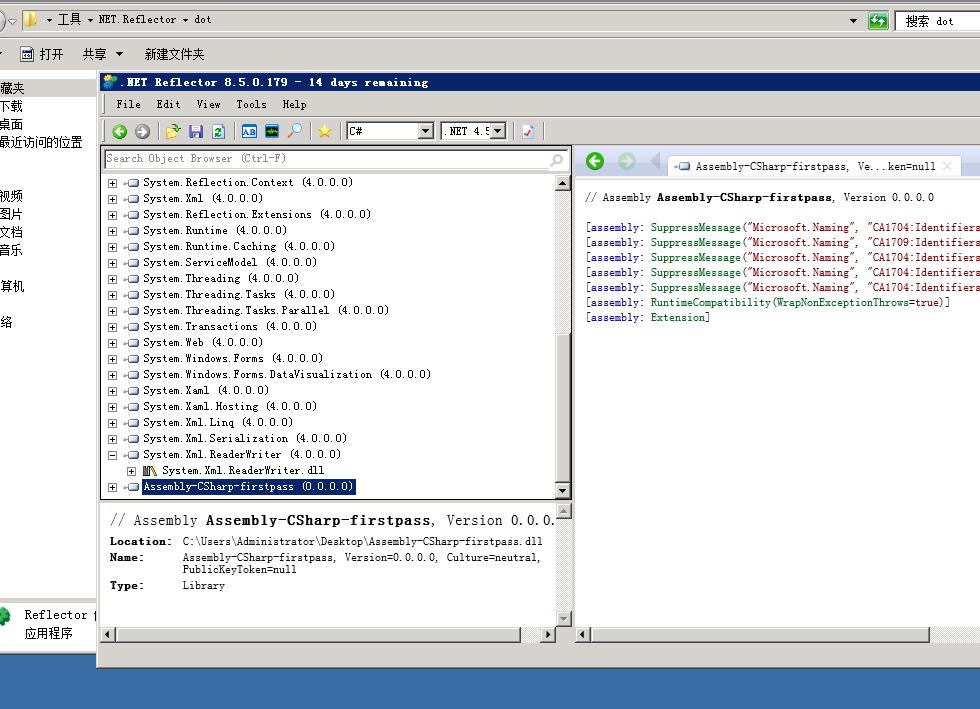Click the green Back arrow in main toolbar
The image size is (980, 709).
(120, 131)
